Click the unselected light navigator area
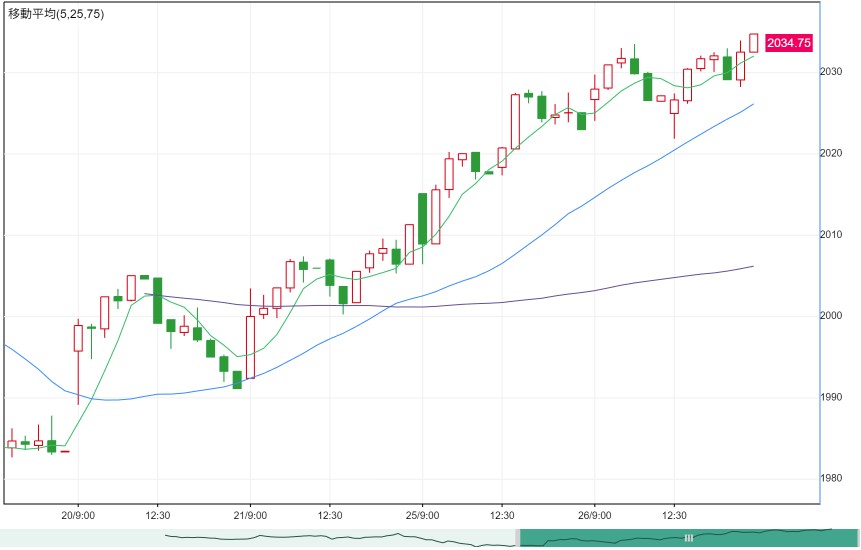Viewport: 861px width, 550px height. 258,538
